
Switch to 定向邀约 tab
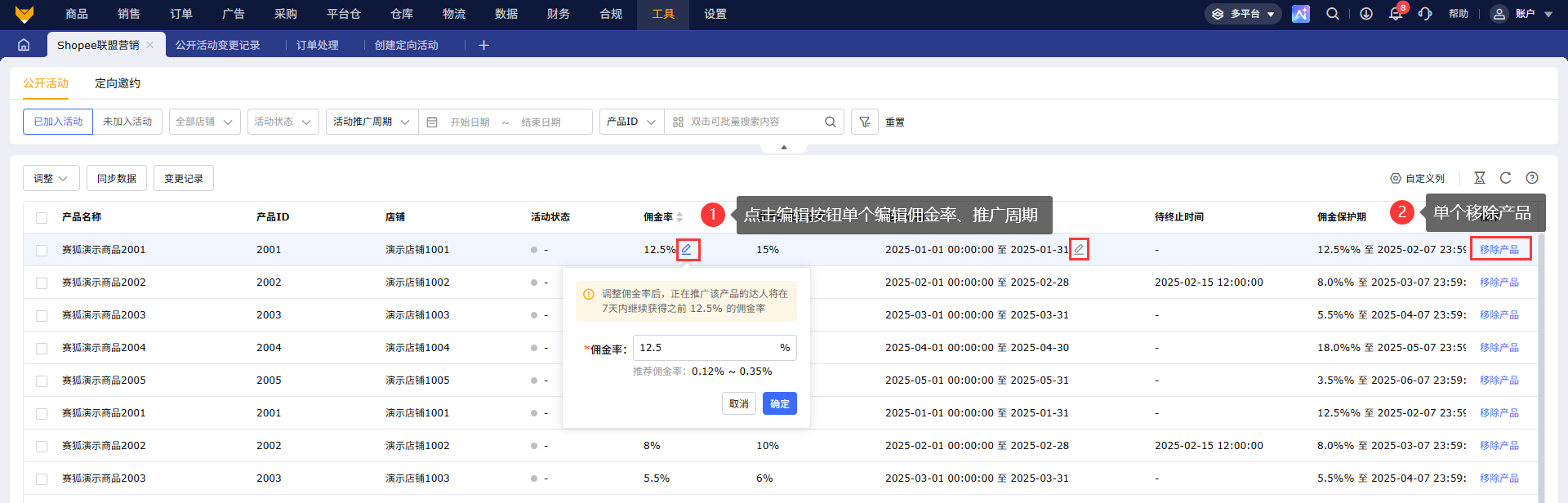click(118, 83)
